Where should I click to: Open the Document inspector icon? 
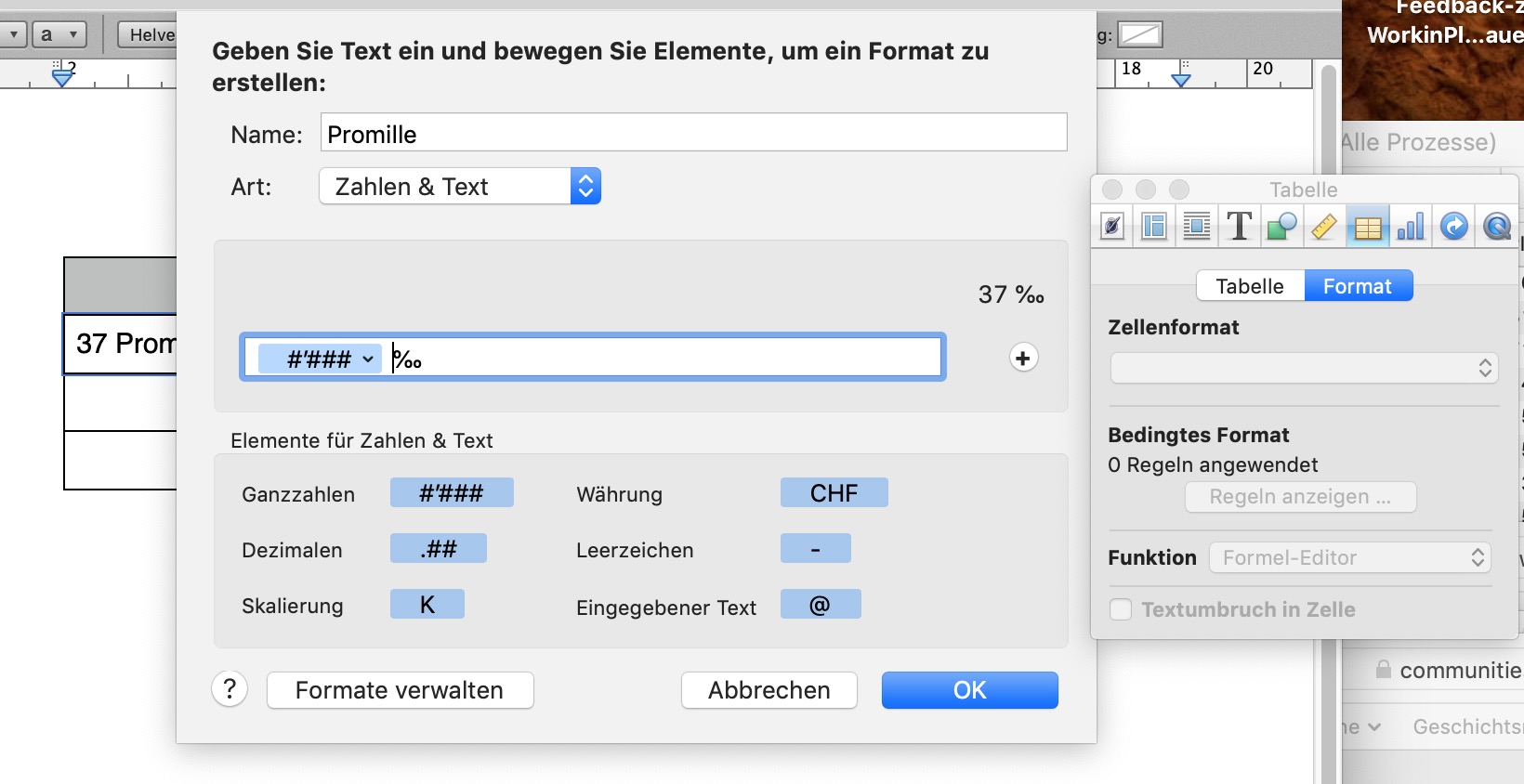(1111, 226)
